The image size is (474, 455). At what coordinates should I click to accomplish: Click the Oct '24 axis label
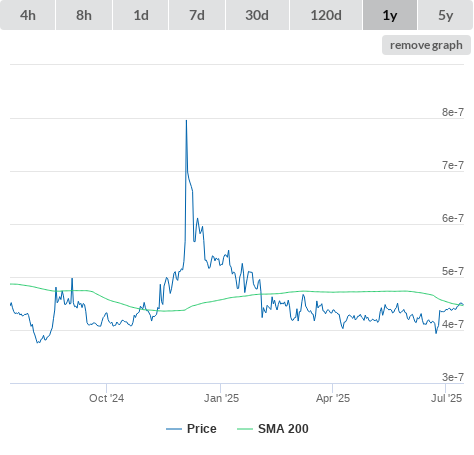point(106,398)
